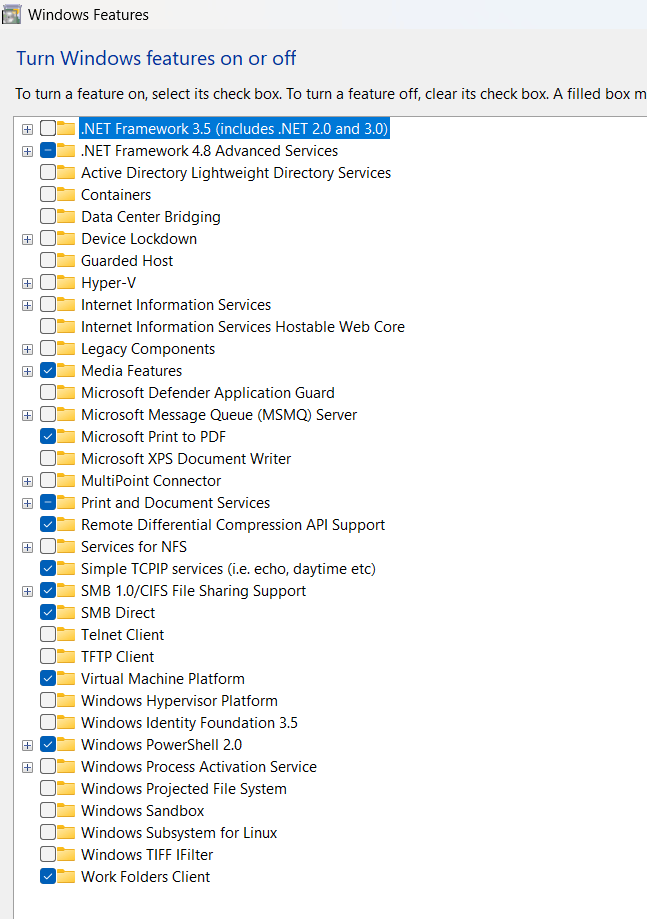This screenshot has height=919, width=647.
Task: Expand the Hyper-V tree node
Action: pos(27,283)
